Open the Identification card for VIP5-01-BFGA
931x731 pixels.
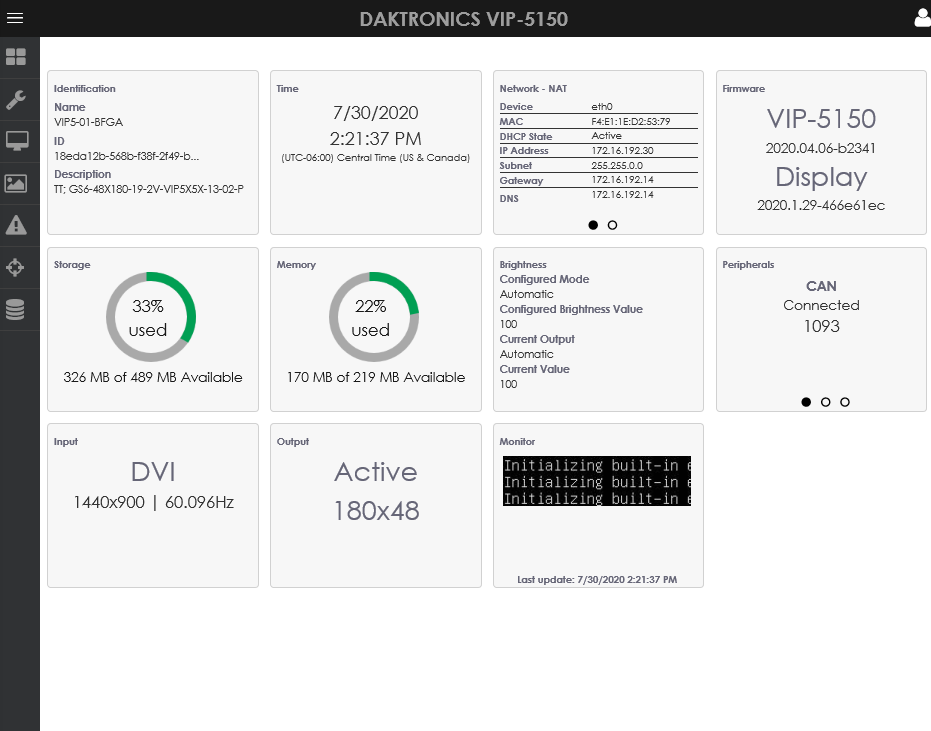pyautogui.click(x=152, y=150)
